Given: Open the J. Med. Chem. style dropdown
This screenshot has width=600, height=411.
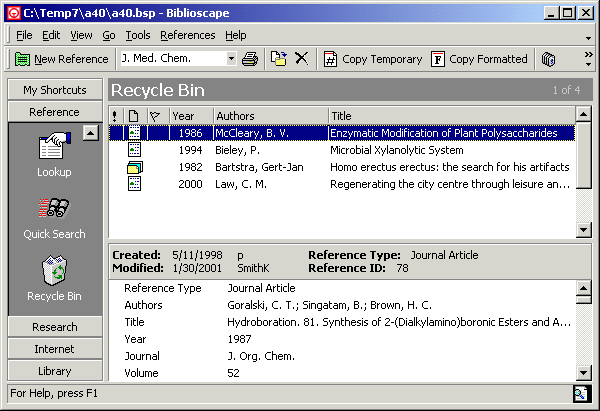Looking at the screenshot, I should (231, 59).
